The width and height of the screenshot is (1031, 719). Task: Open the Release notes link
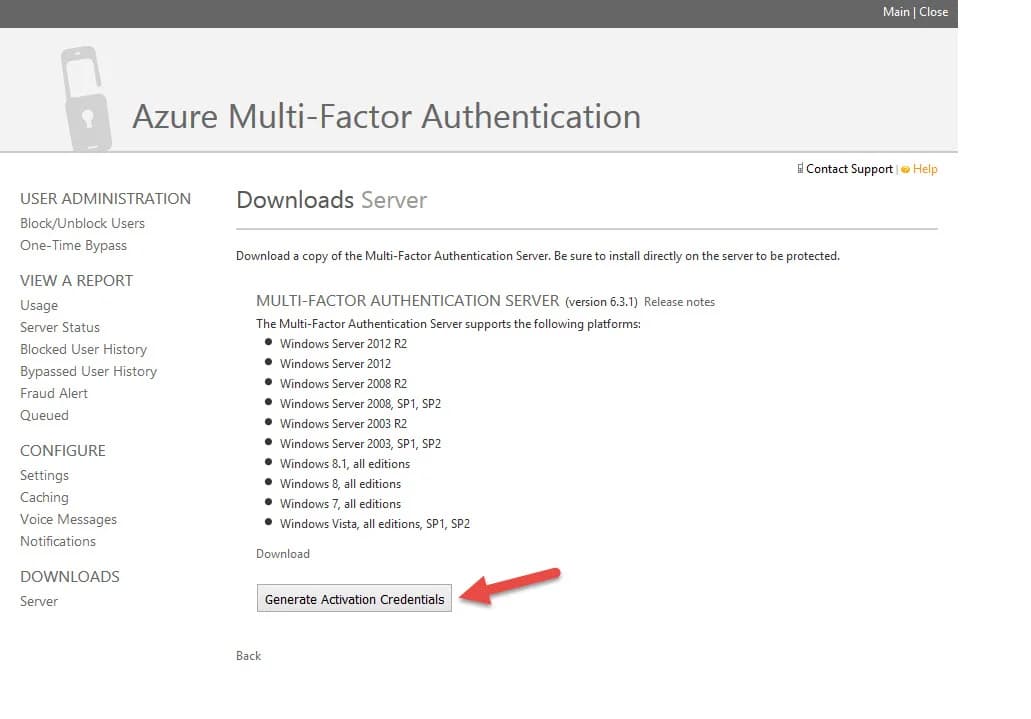tap(679, 302)
